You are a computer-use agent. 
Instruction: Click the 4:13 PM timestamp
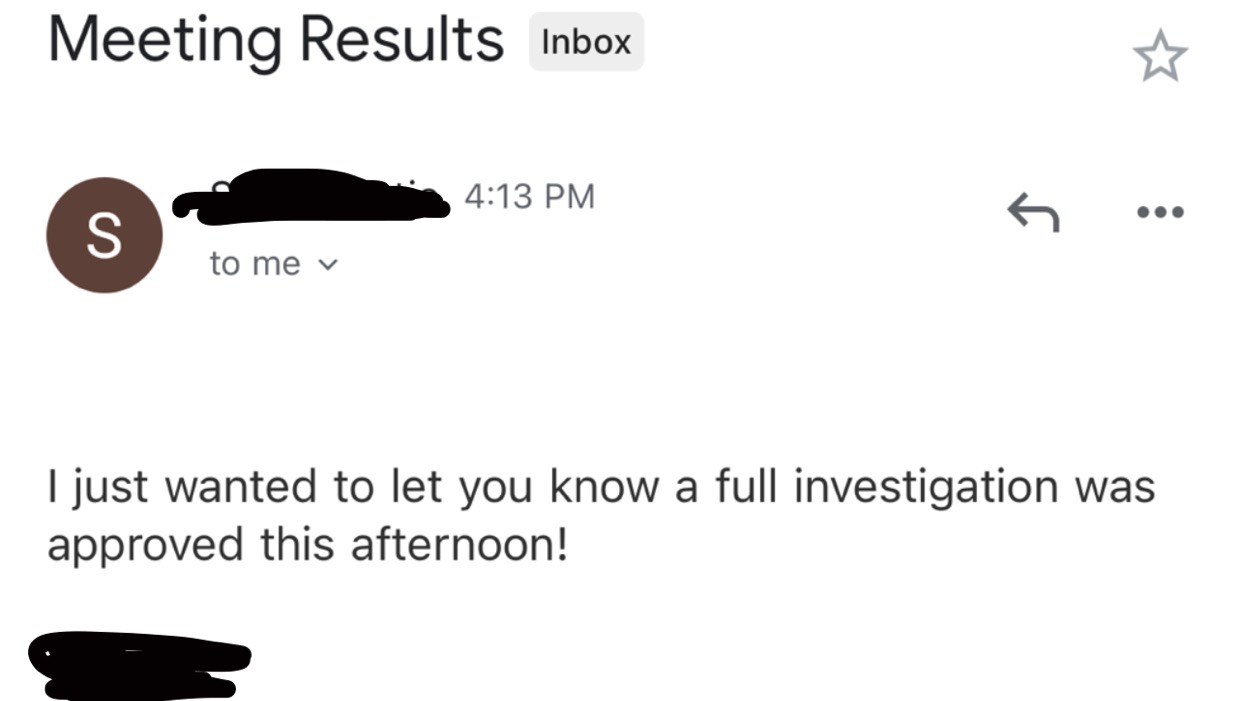click(529, 196)
